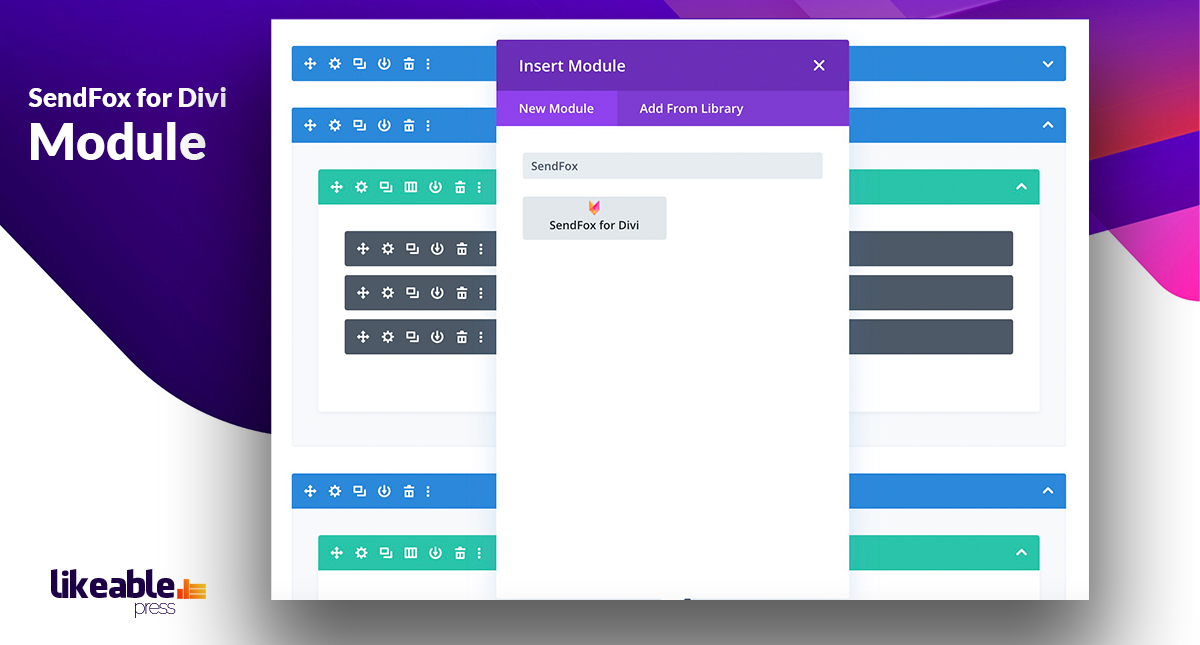The height and width of the screenshot is (645, 1200).
Task: Click move handle on bottom blue section bar
Action: click(x=310, y=491)
